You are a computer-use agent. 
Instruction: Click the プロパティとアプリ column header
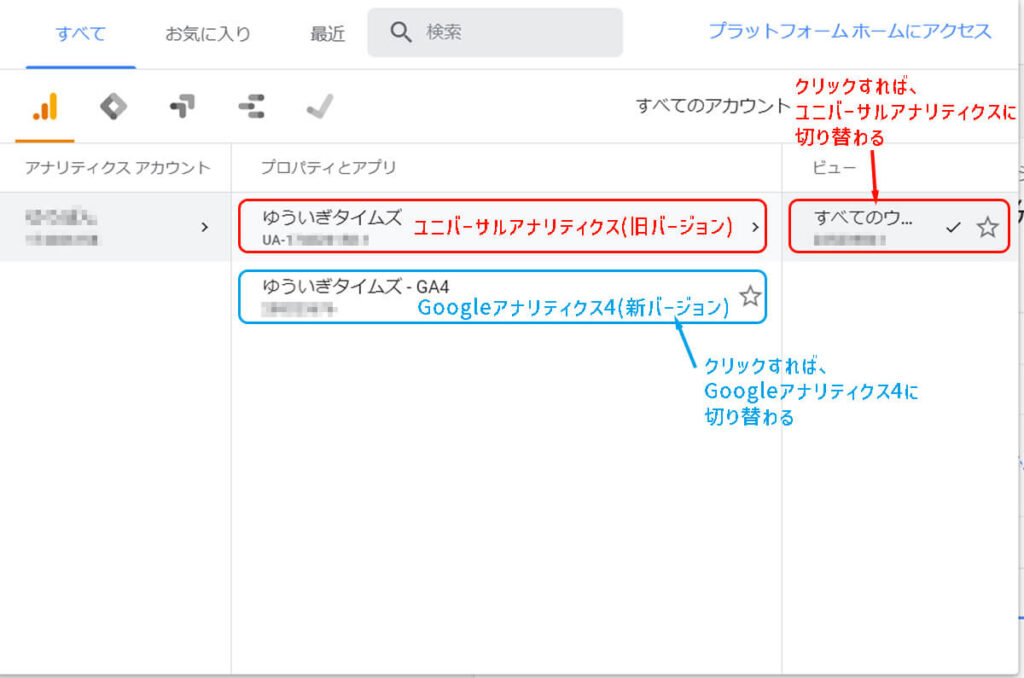(328, 168)
